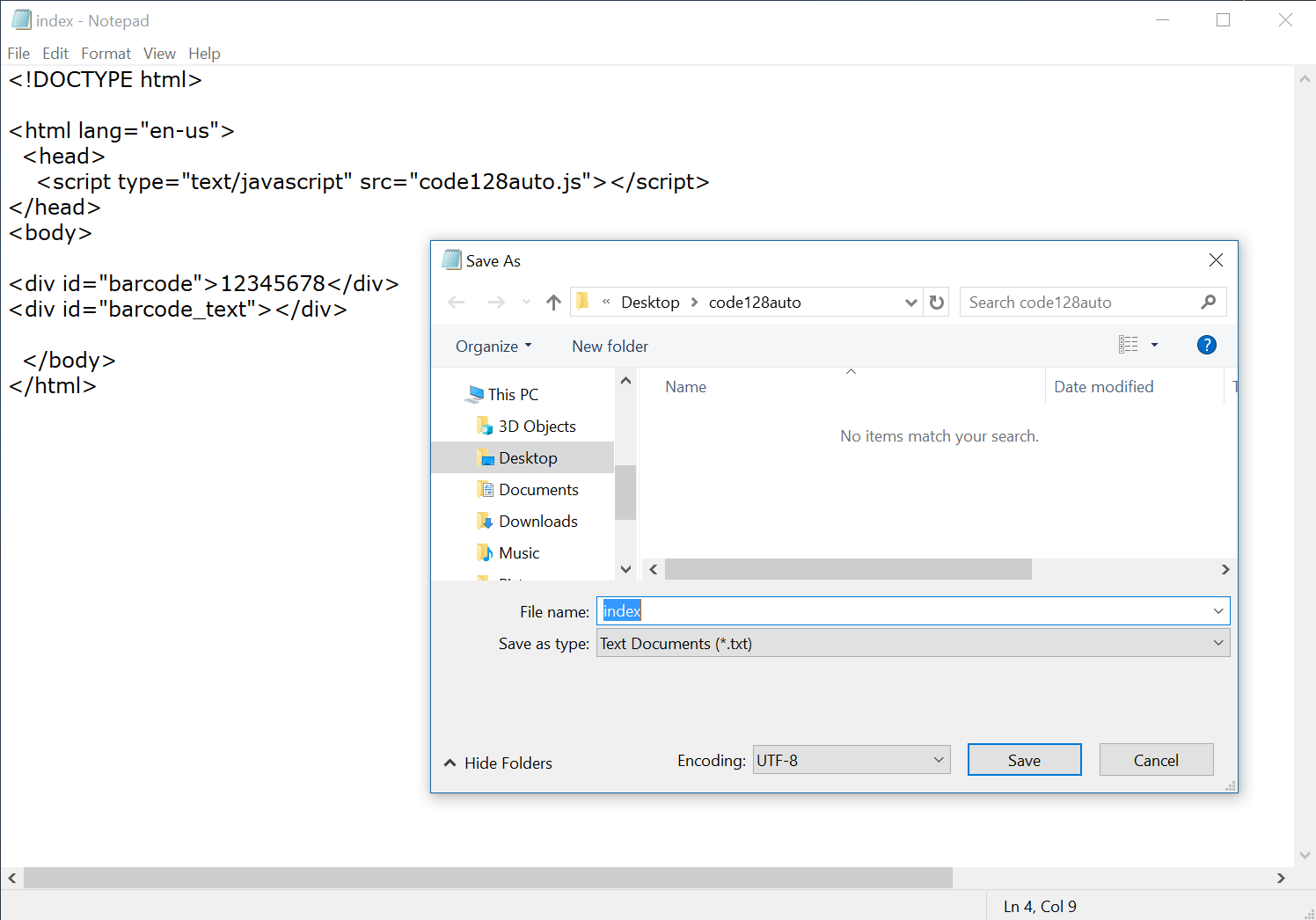Open recent locations dropdown arrow
This screenshot has height=920, width=1316.
(x=526, y=303)
